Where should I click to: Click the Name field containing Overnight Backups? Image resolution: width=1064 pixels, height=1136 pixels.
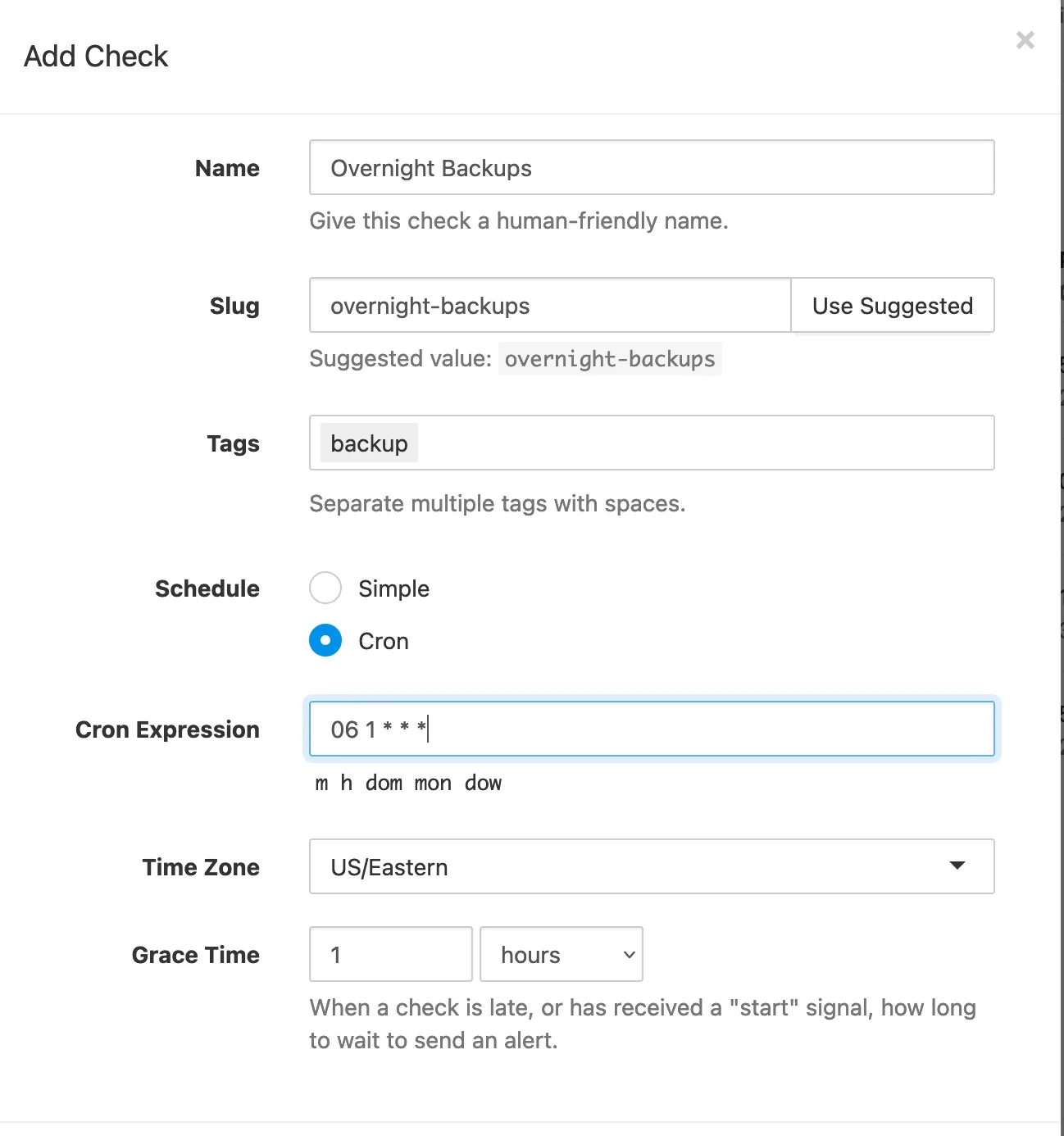pos(651,168)
